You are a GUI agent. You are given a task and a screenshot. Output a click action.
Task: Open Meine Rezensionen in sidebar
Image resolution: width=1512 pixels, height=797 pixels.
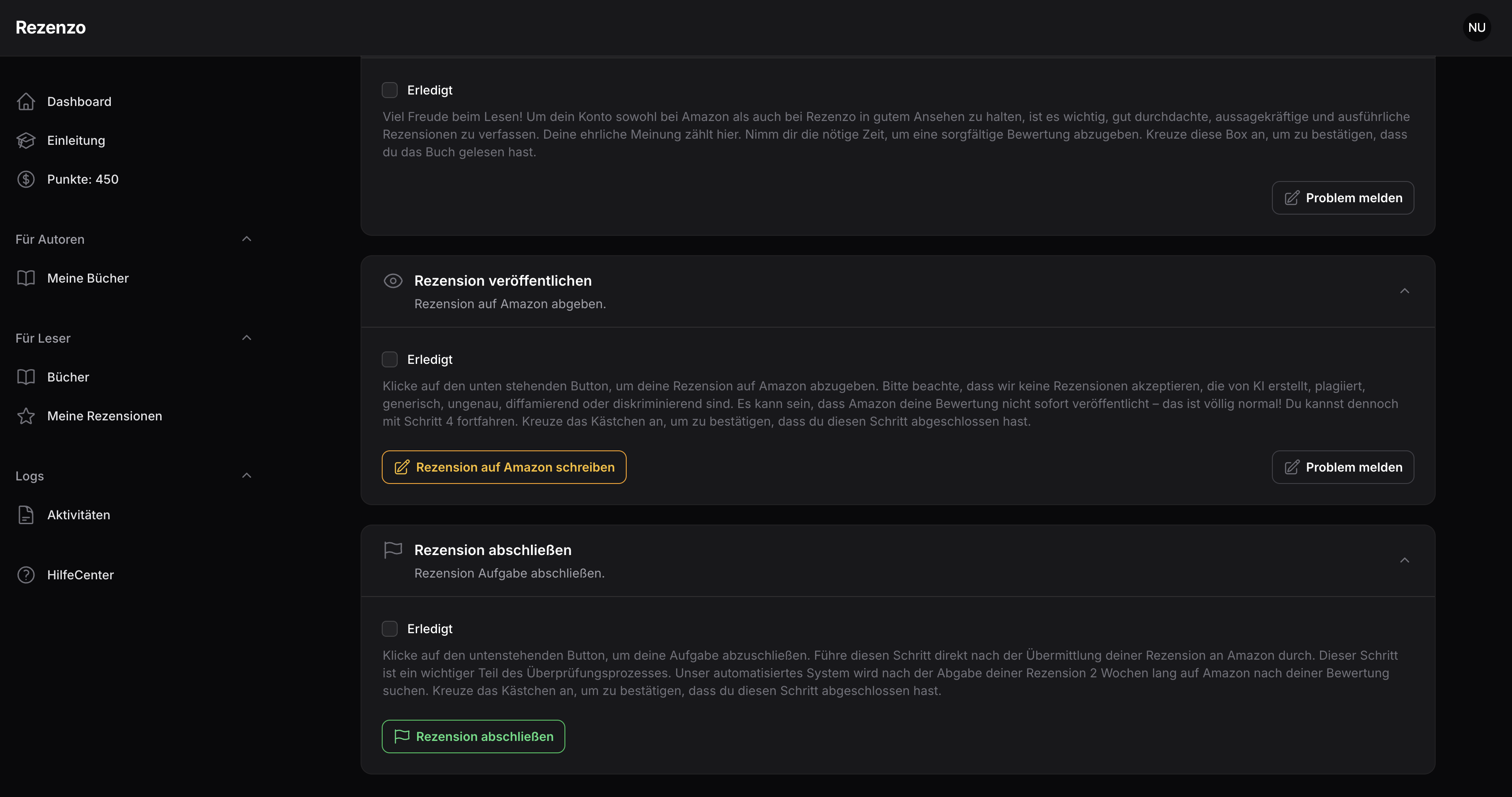(x=105, y=416)
